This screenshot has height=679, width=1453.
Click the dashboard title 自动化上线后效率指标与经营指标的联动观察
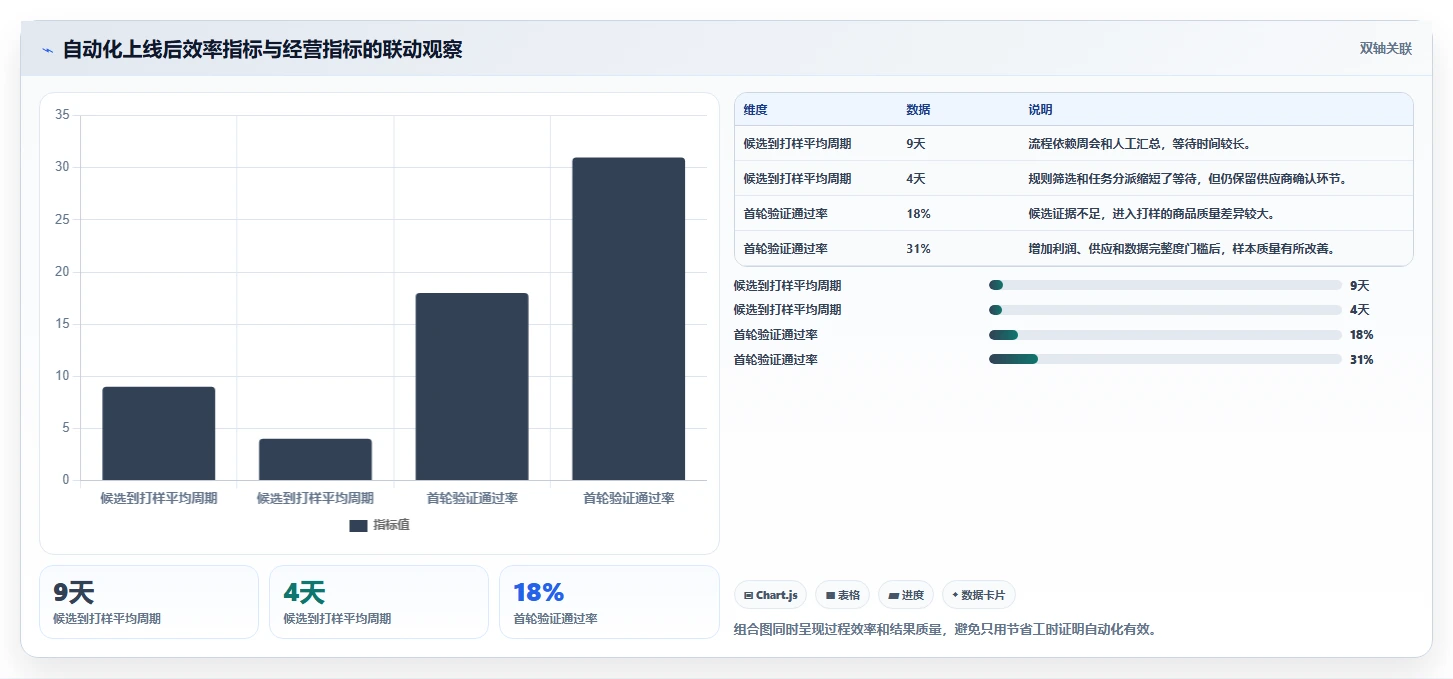pyautogui.click(x=262, y=50)
